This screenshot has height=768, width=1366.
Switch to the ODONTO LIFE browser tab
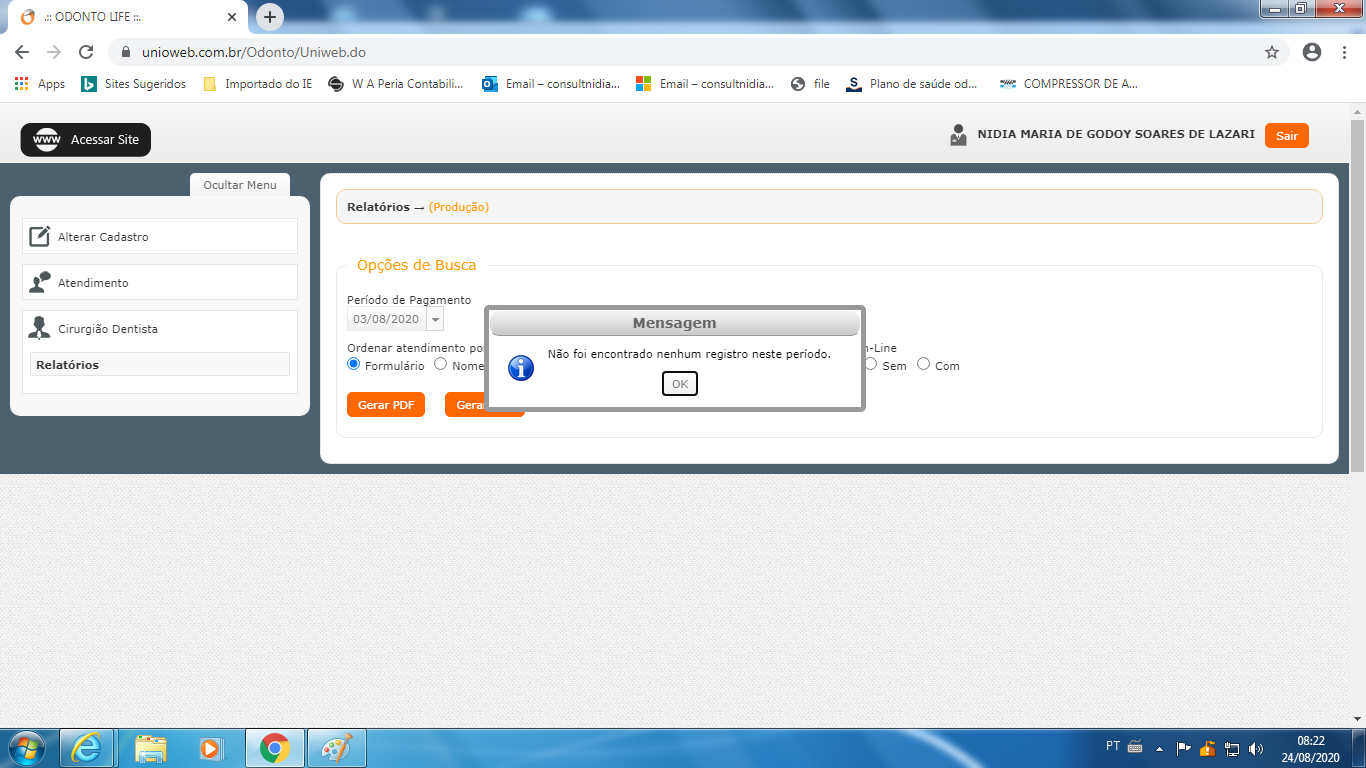point(128,17)
